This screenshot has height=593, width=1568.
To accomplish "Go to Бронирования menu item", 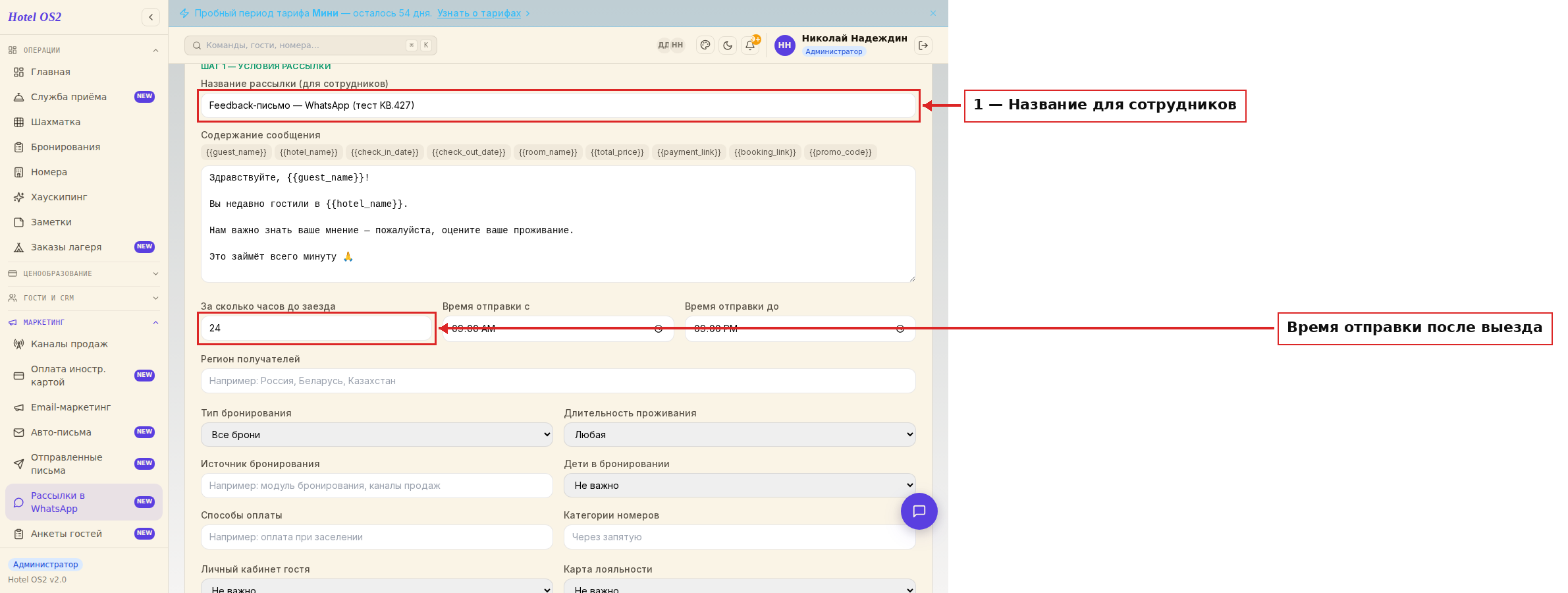I will (x=84, y=147).
